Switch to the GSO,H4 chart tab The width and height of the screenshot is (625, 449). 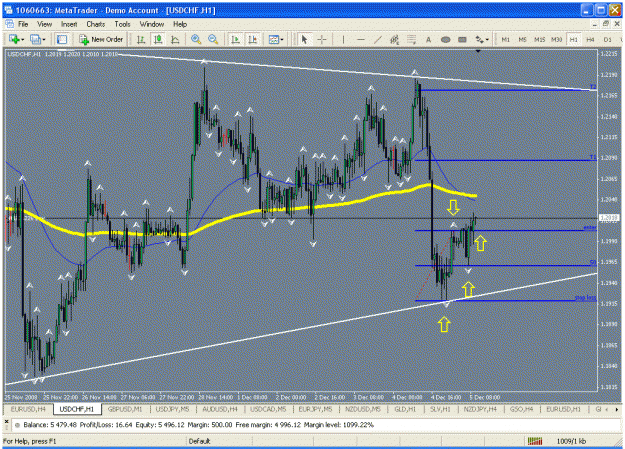[x=521, y=409]
